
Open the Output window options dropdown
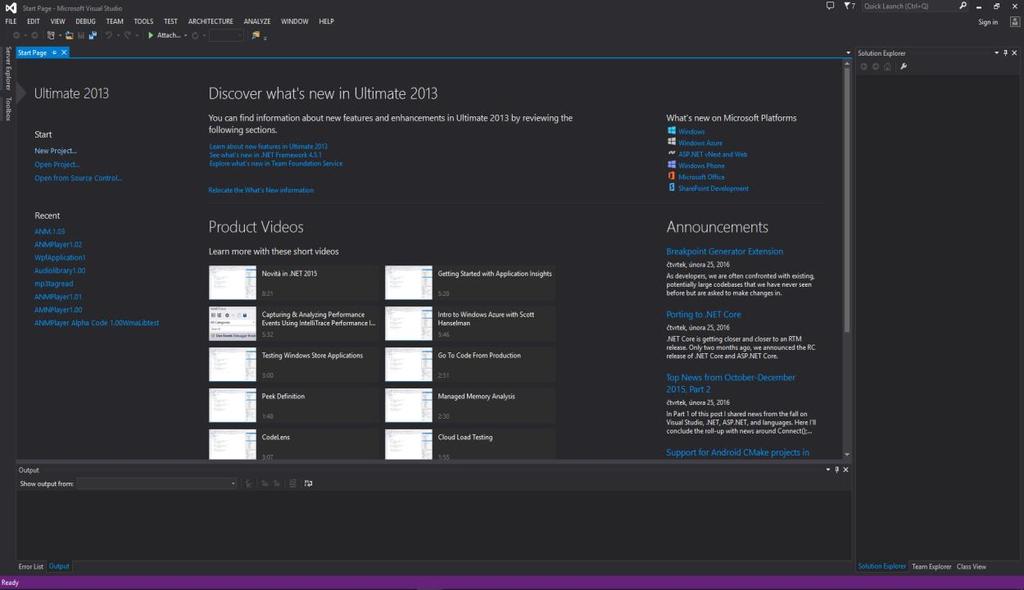coord(828,470)
